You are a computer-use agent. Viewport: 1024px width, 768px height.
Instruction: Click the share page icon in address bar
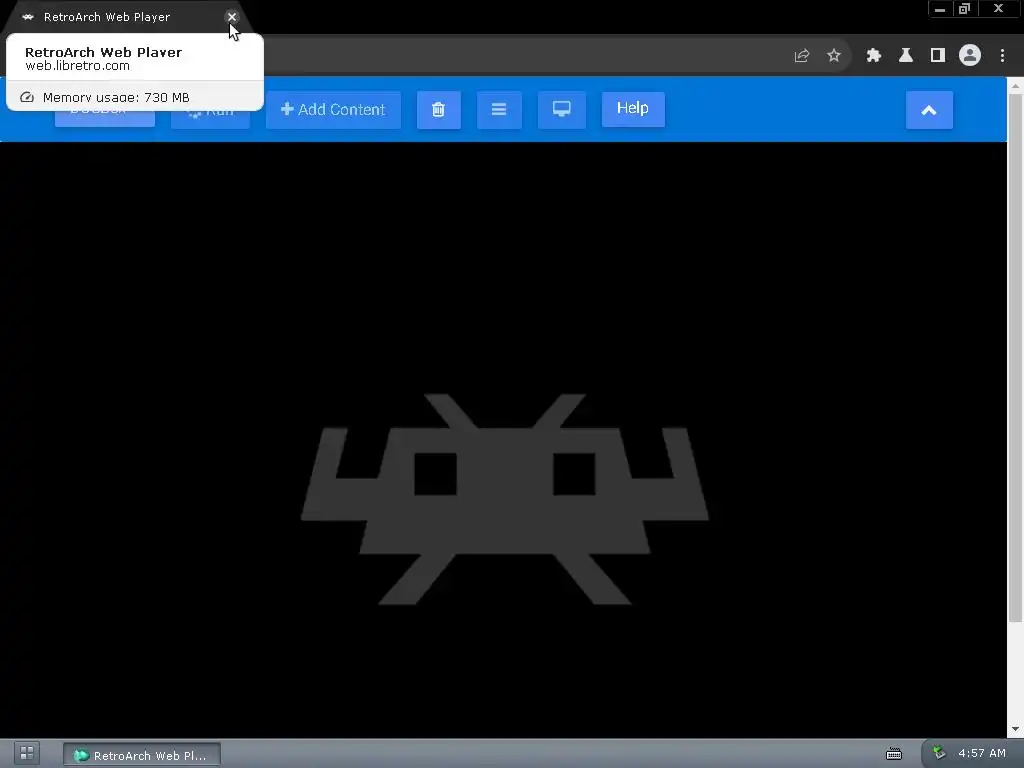pyautogui.click(x=802, y=56)
